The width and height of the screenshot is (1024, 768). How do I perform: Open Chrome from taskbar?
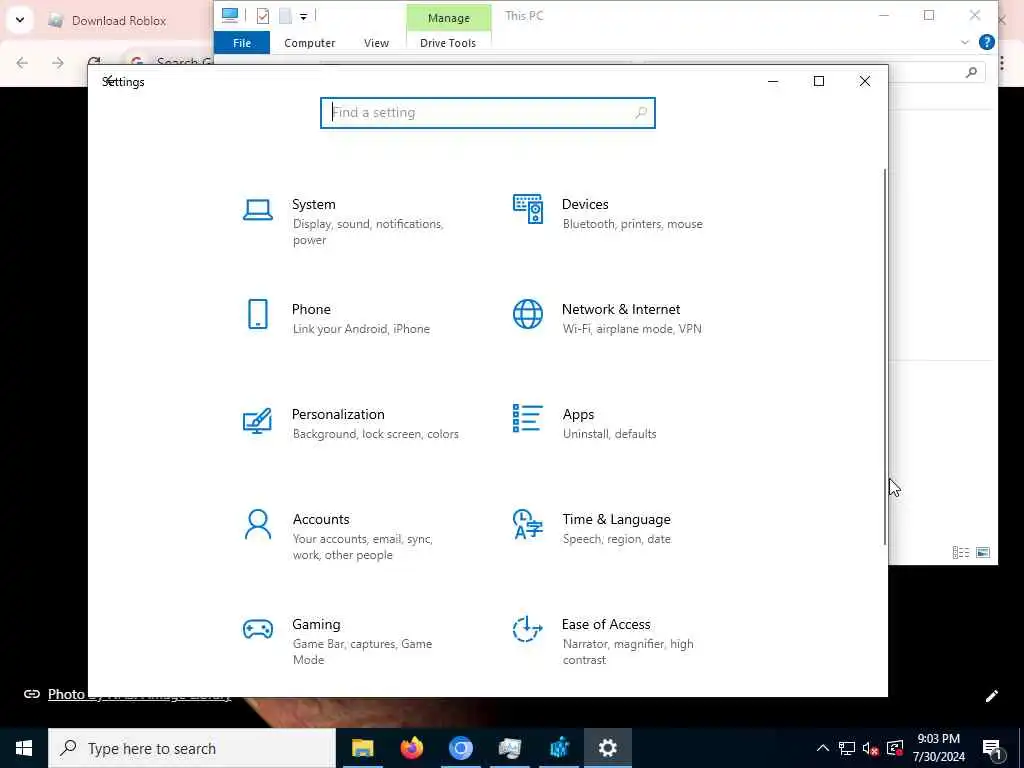pyautogui.click(x=460, y=748)
